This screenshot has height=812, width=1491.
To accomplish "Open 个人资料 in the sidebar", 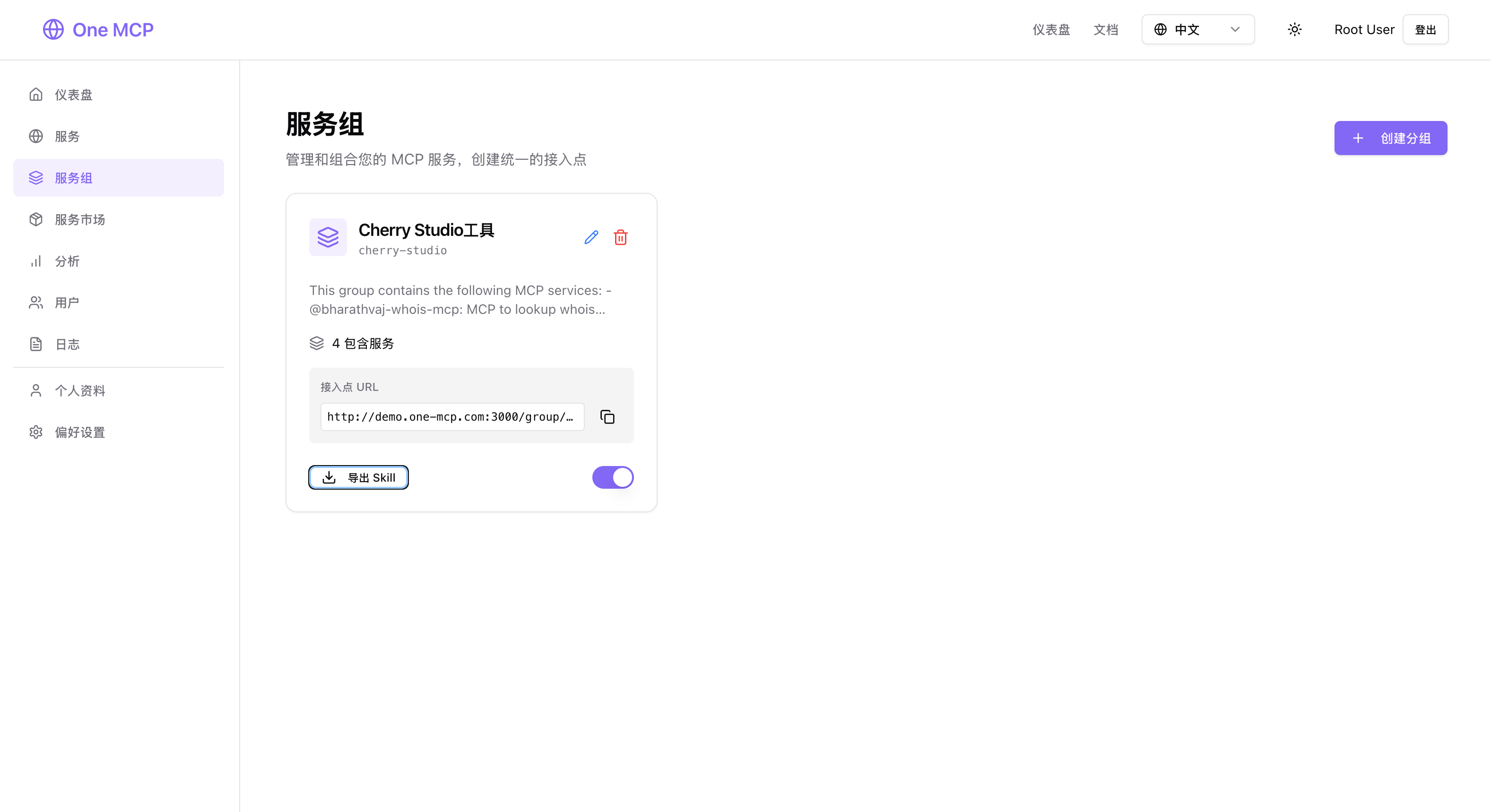I will click(x=118, y=391).
